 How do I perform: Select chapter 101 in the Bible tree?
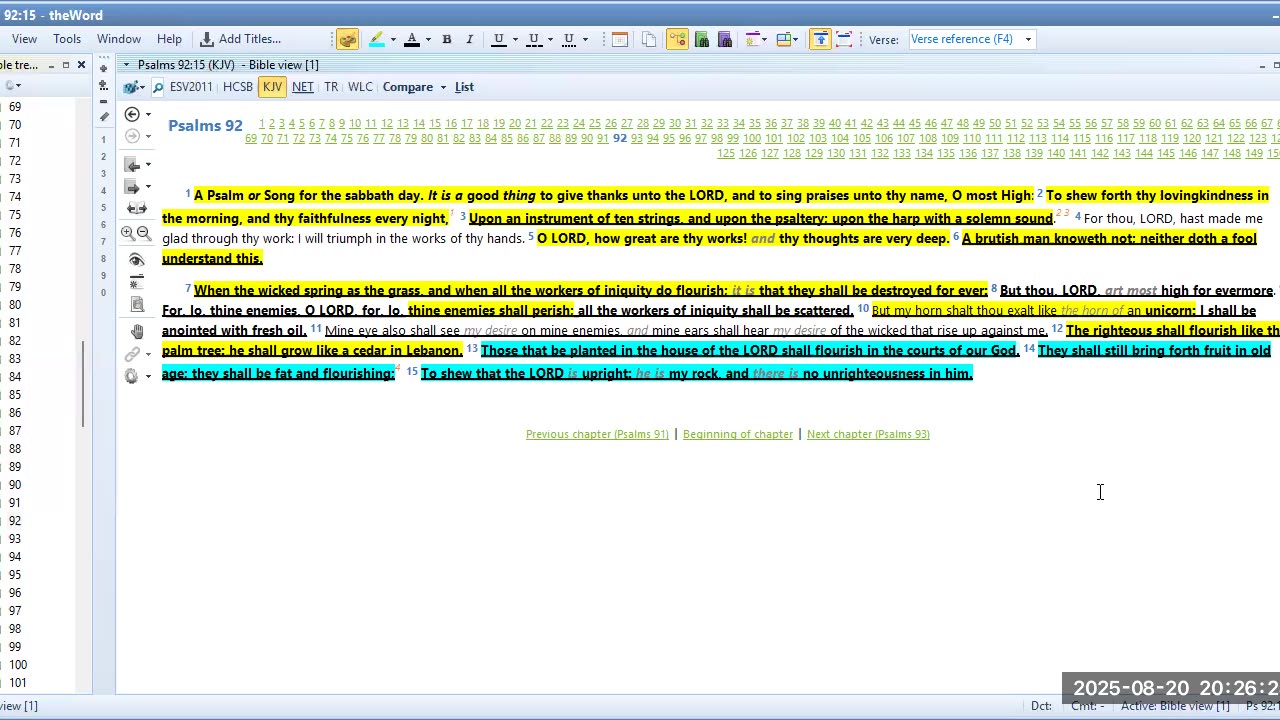(18, 683)
